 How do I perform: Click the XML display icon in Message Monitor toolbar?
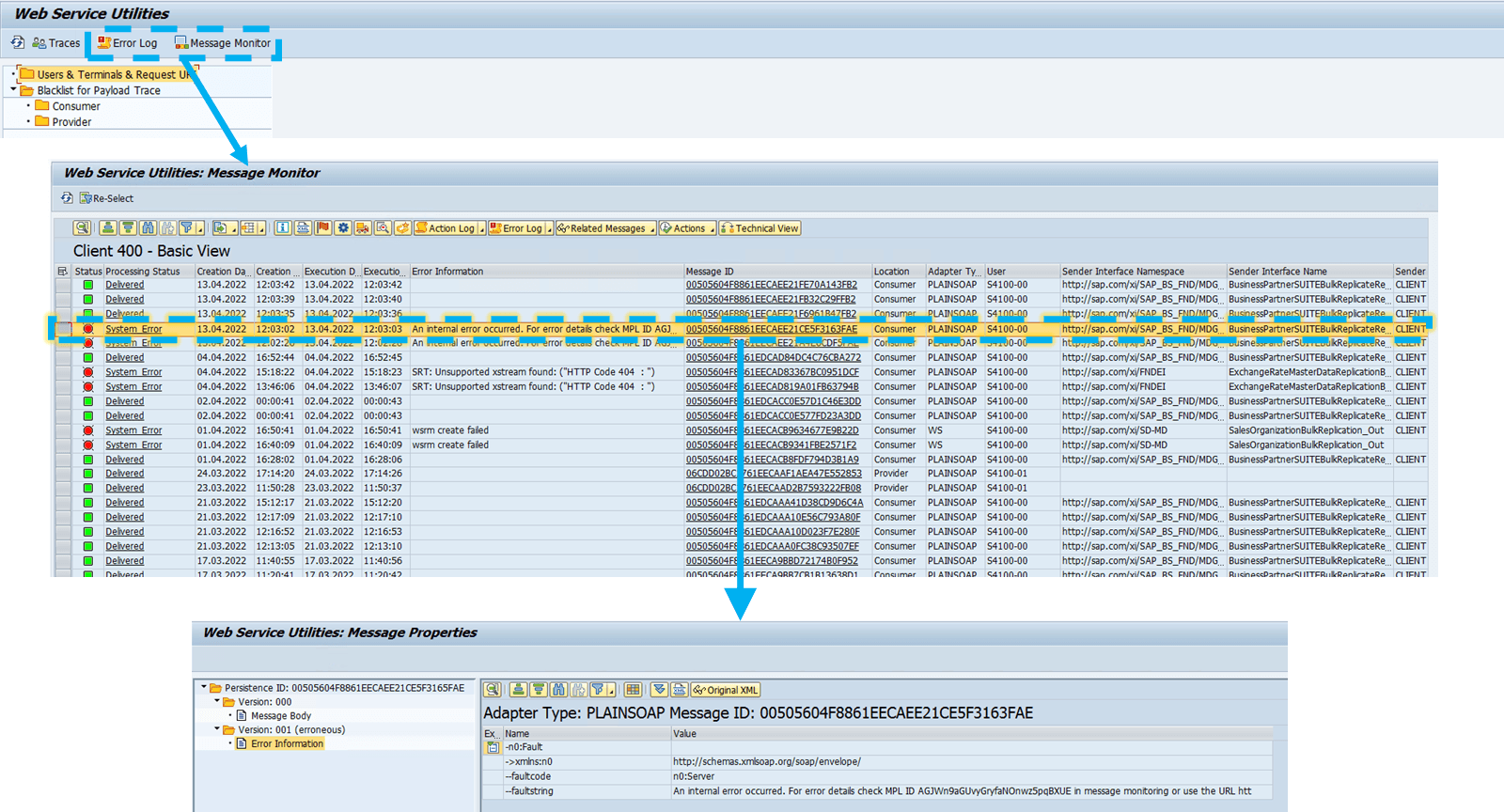[x=302, y=228]
